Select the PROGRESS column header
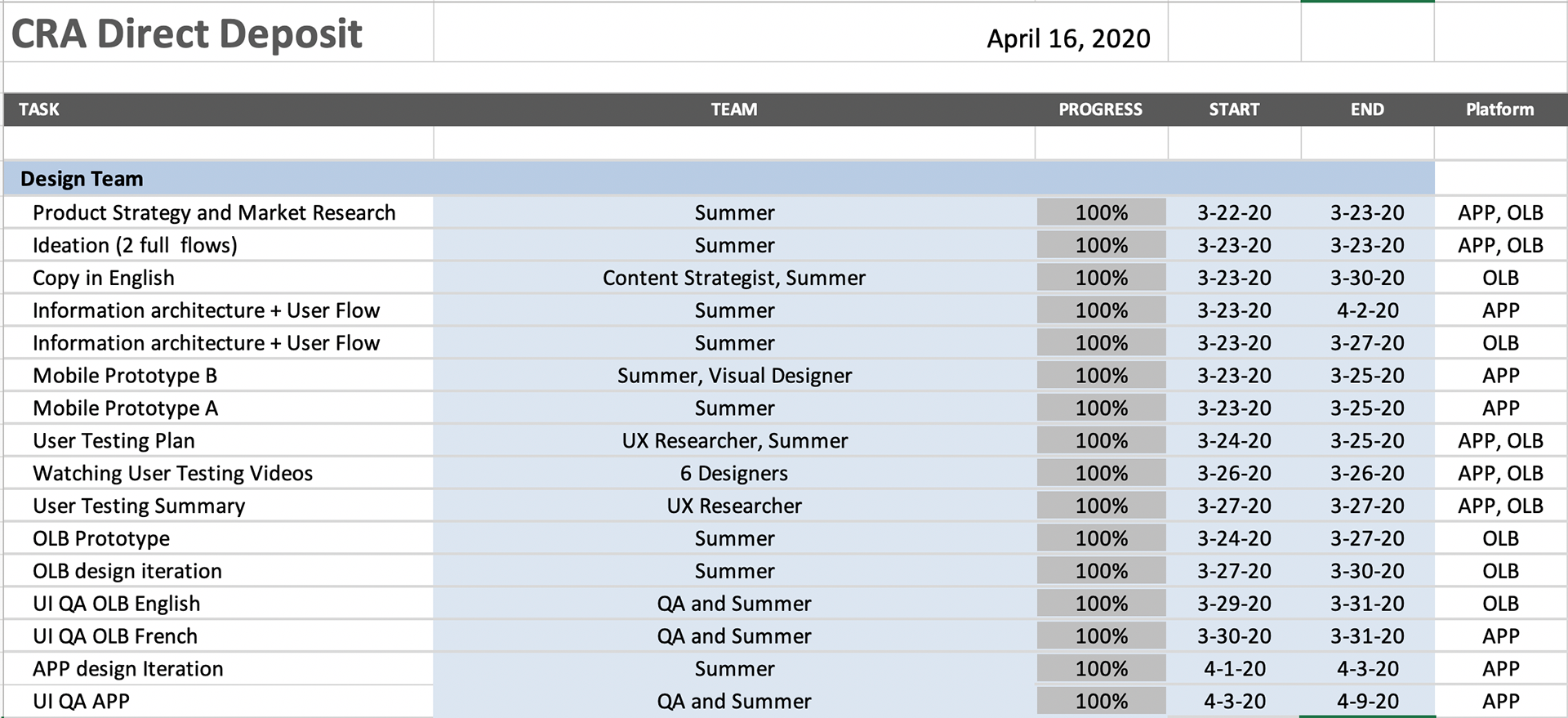Image resolution: width=1568 pixels, height=718 pixels. pos(1100,109)
